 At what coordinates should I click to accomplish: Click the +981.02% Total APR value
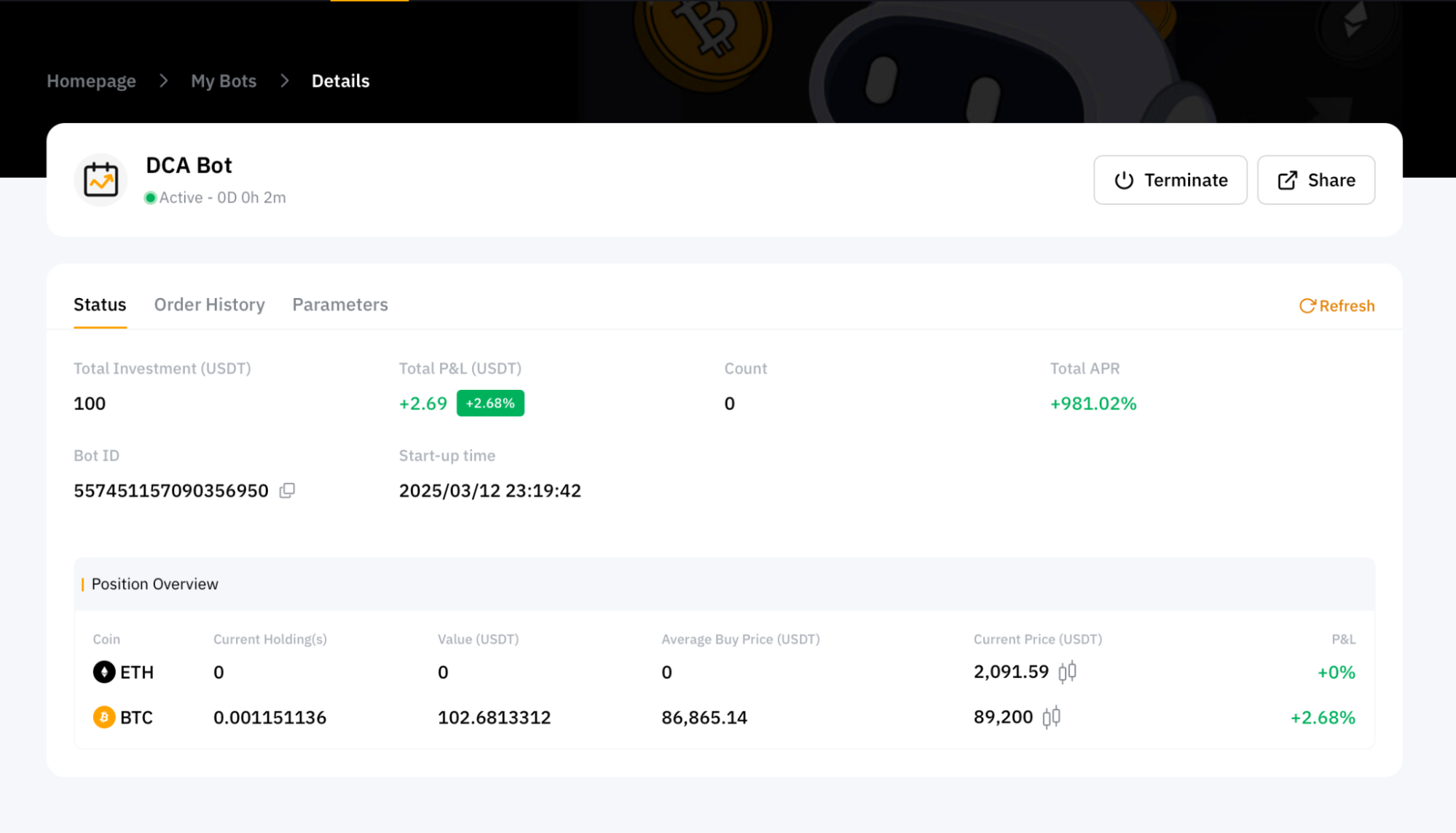(x=1093, y=404)
